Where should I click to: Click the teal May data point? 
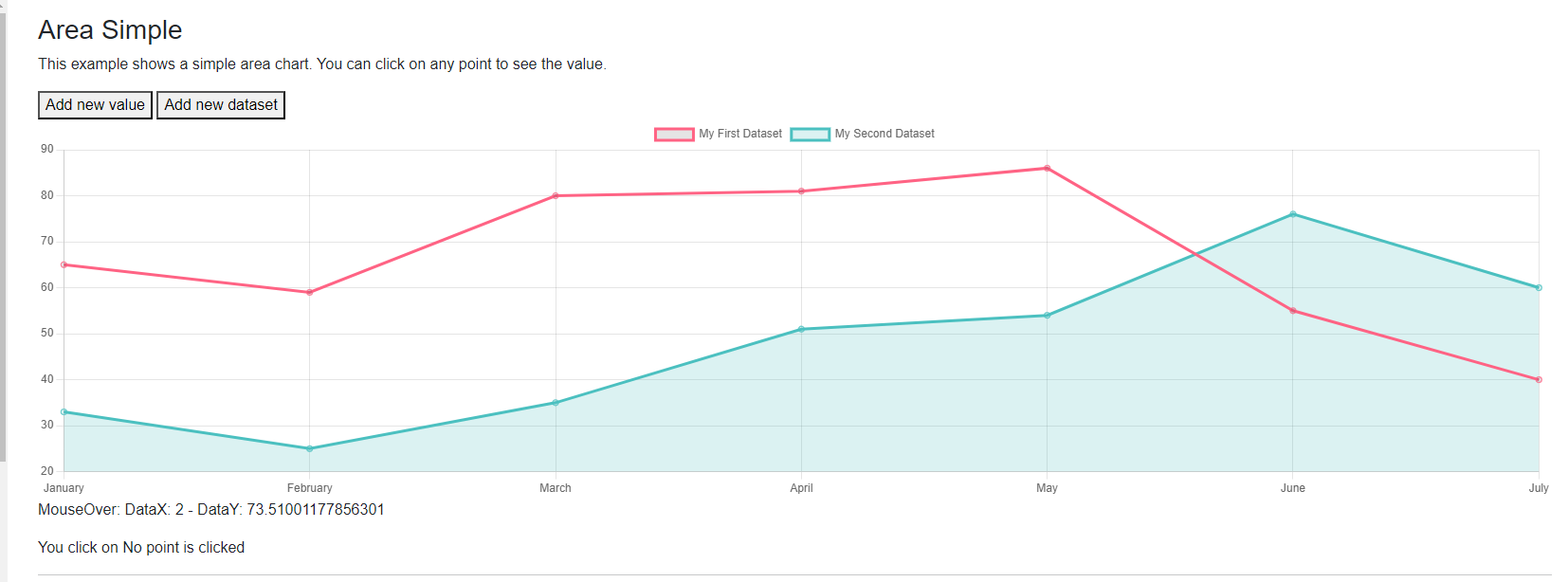[x=1047, y=316]
